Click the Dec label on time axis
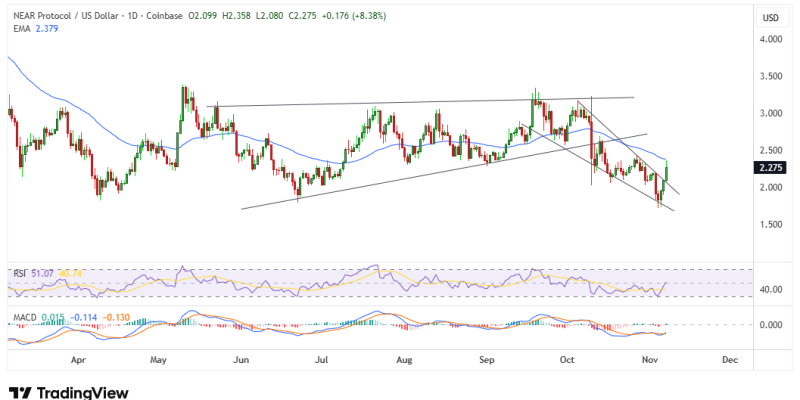 729,357
